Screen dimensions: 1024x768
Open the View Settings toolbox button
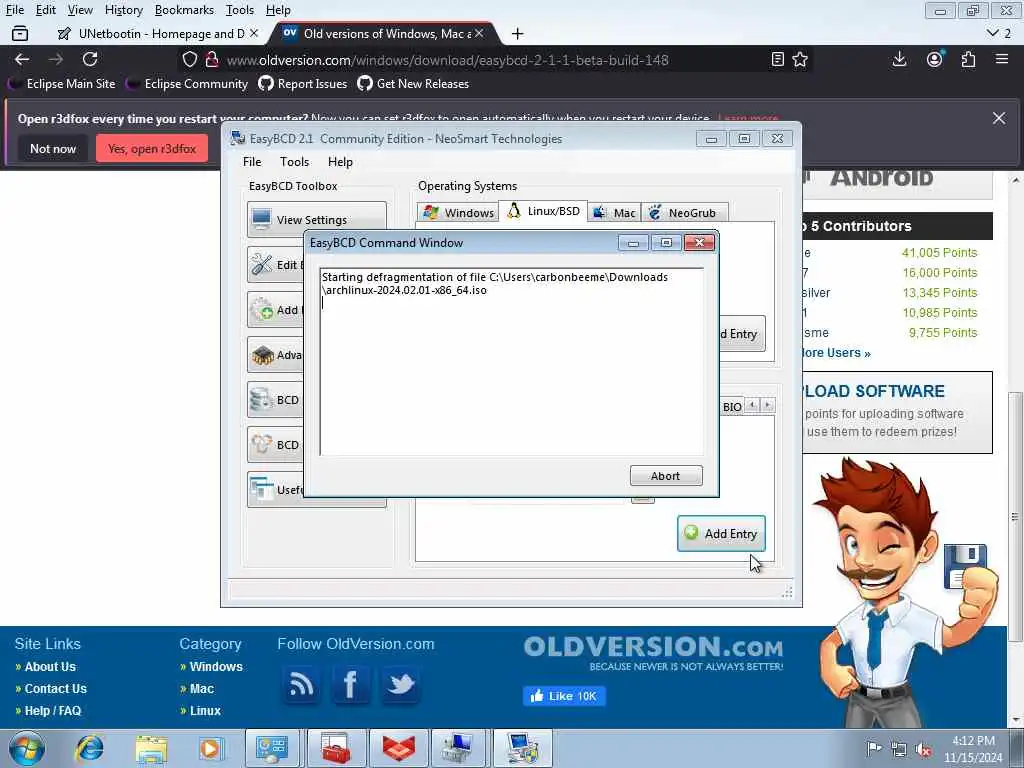click(317, 219)
